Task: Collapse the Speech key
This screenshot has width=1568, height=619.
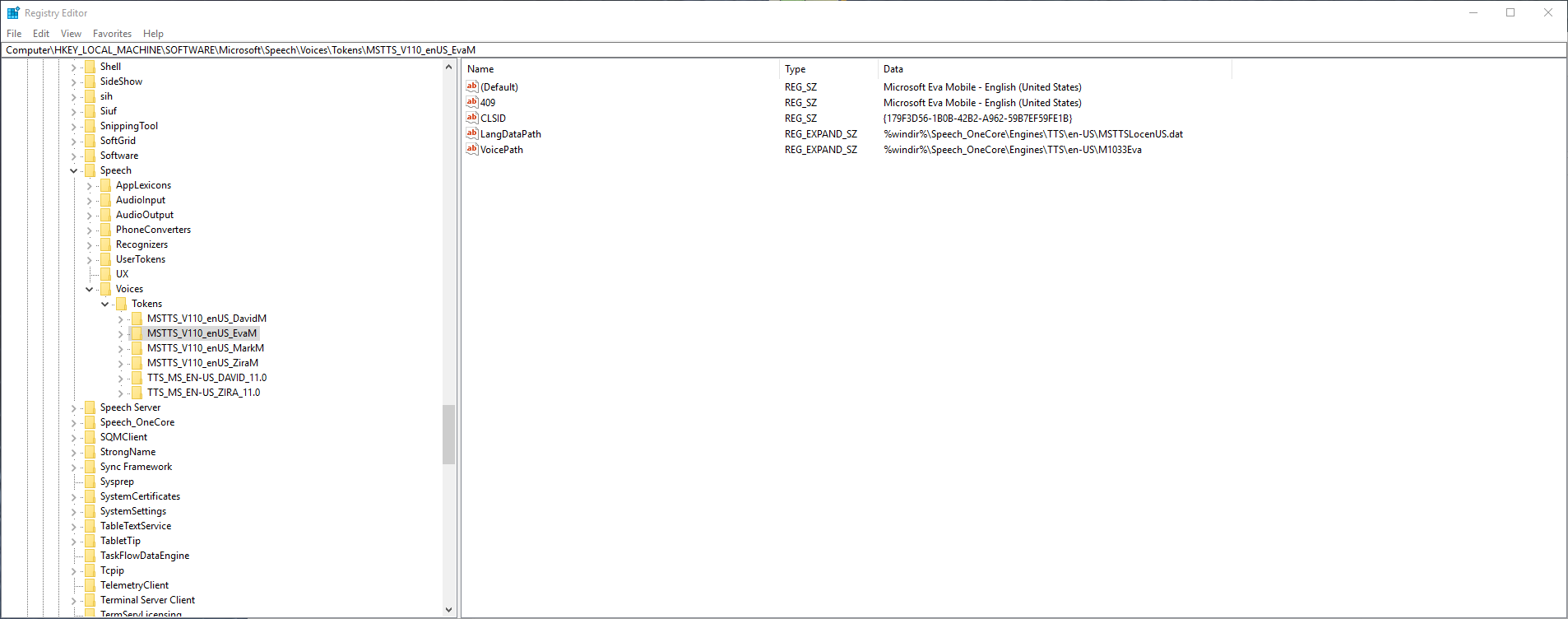Action: click(x=73, y=170)
